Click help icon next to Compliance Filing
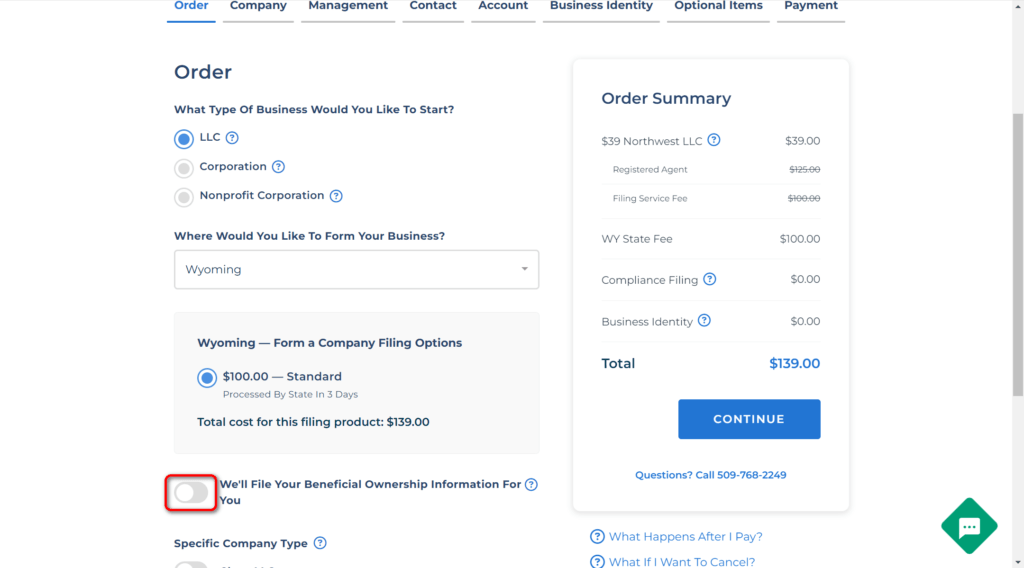The height and width of the screenshot is (568, 1024). (710, 279)
